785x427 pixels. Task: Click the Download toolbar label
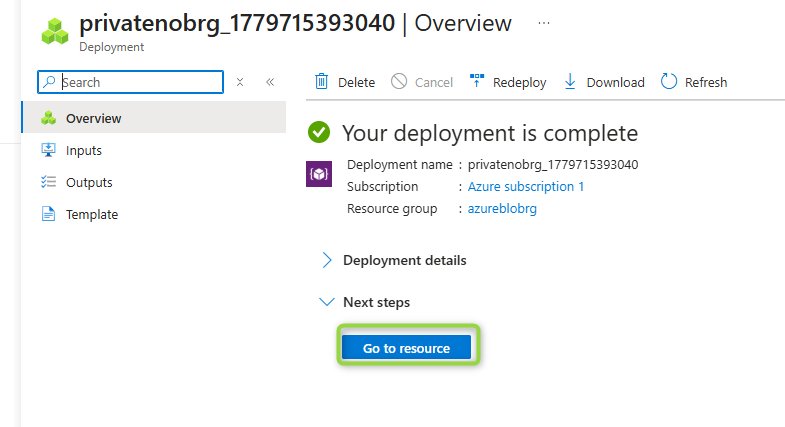(x=615, y=82)
